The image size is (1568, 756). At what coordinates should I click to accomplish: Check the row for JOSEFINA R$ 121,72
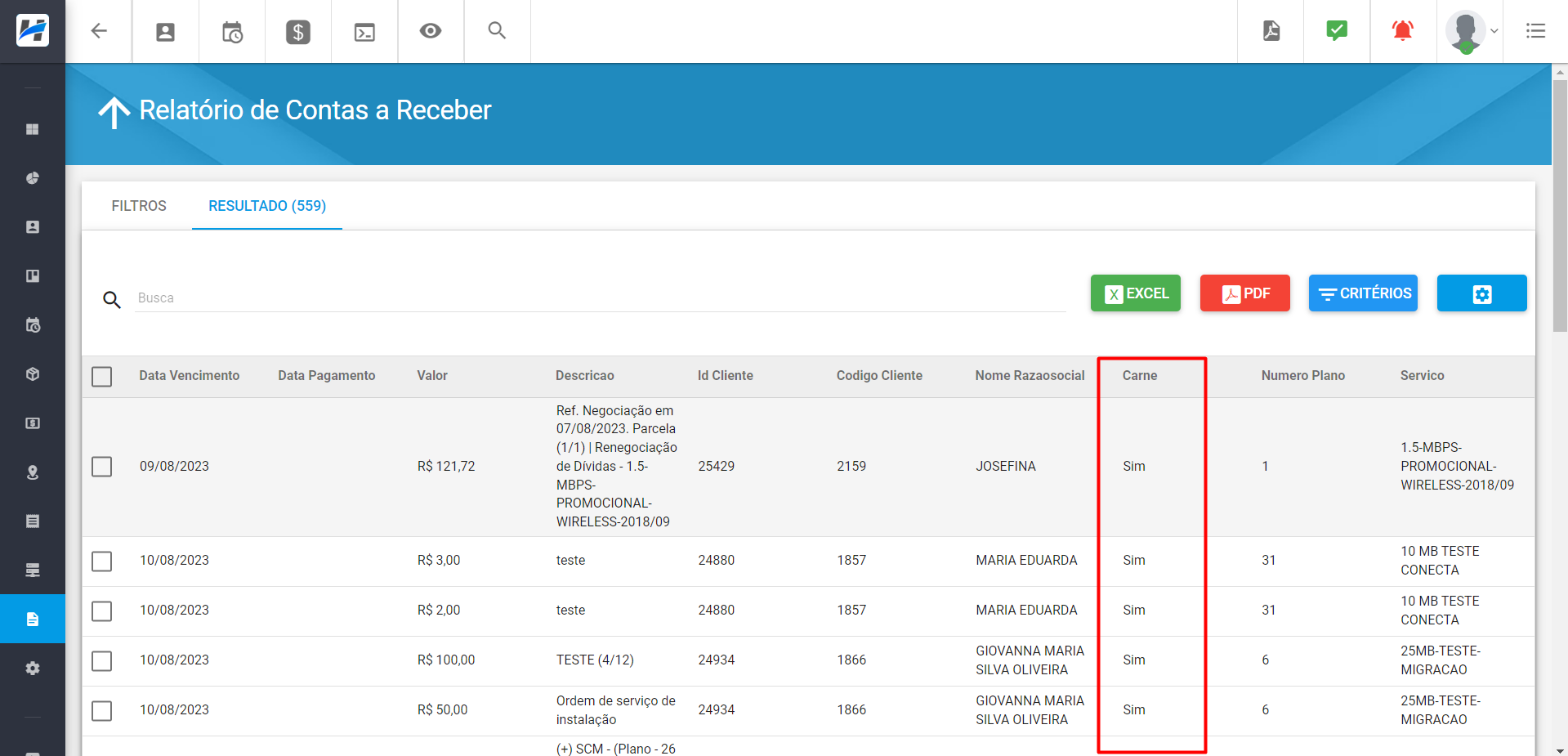pyautogui.click(x=102, y=467)
